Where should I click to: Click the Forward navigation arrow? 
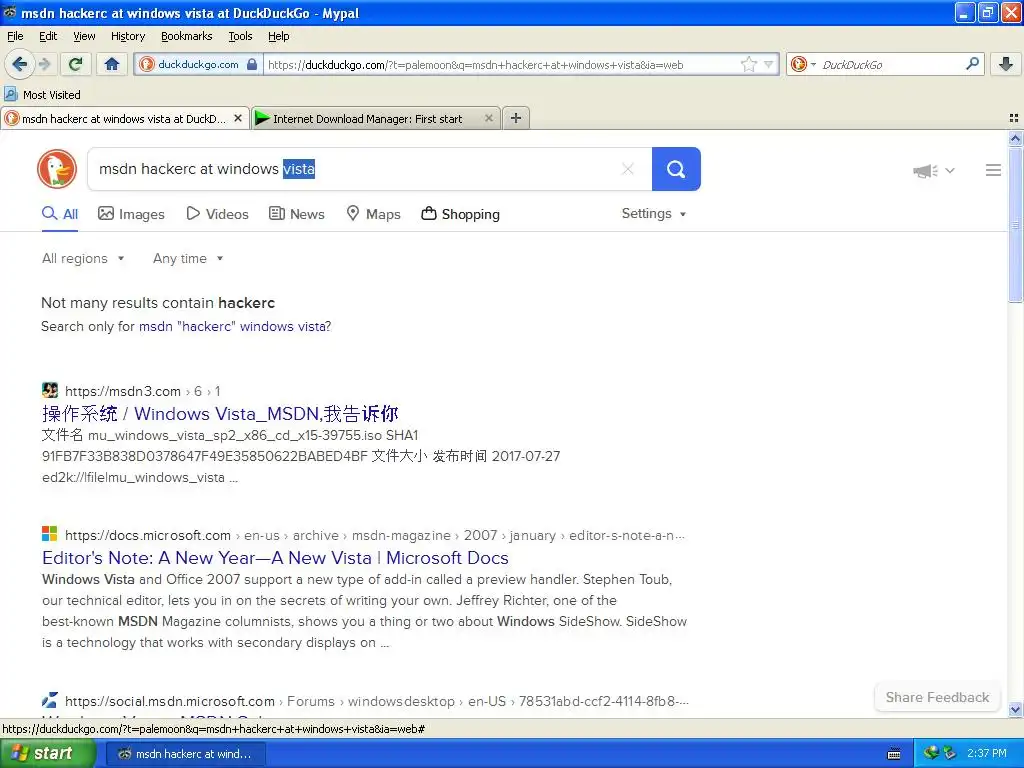click(44, 64)
